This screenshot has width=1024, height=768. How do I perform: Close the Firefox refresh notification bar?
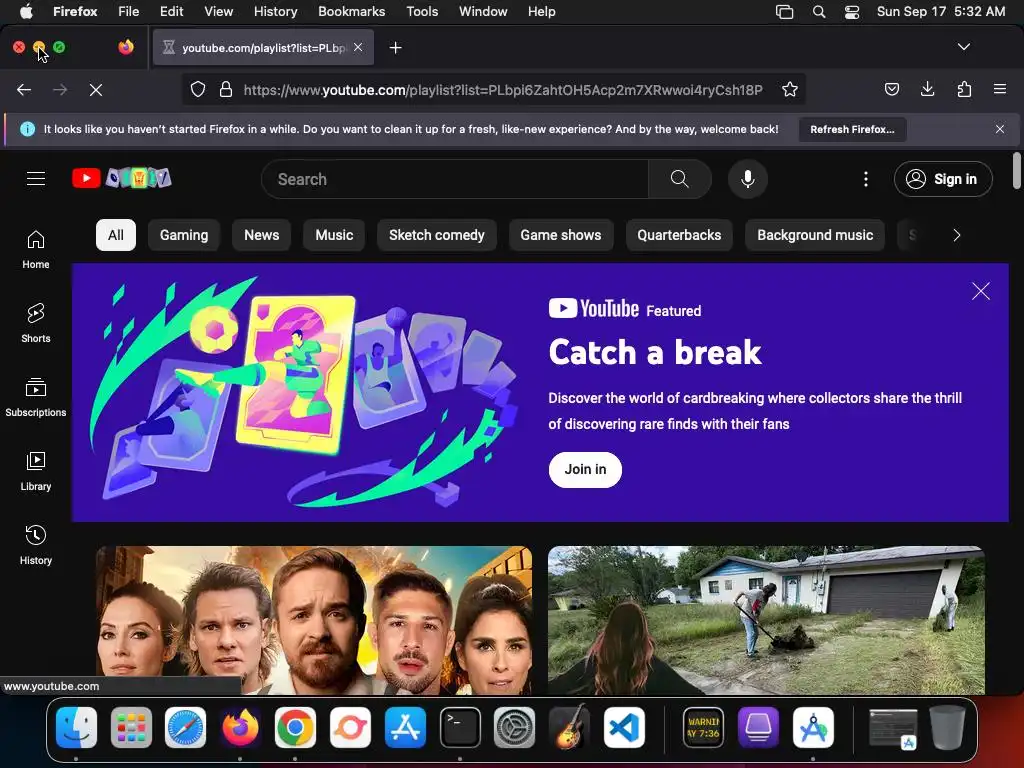(1000, 129)
